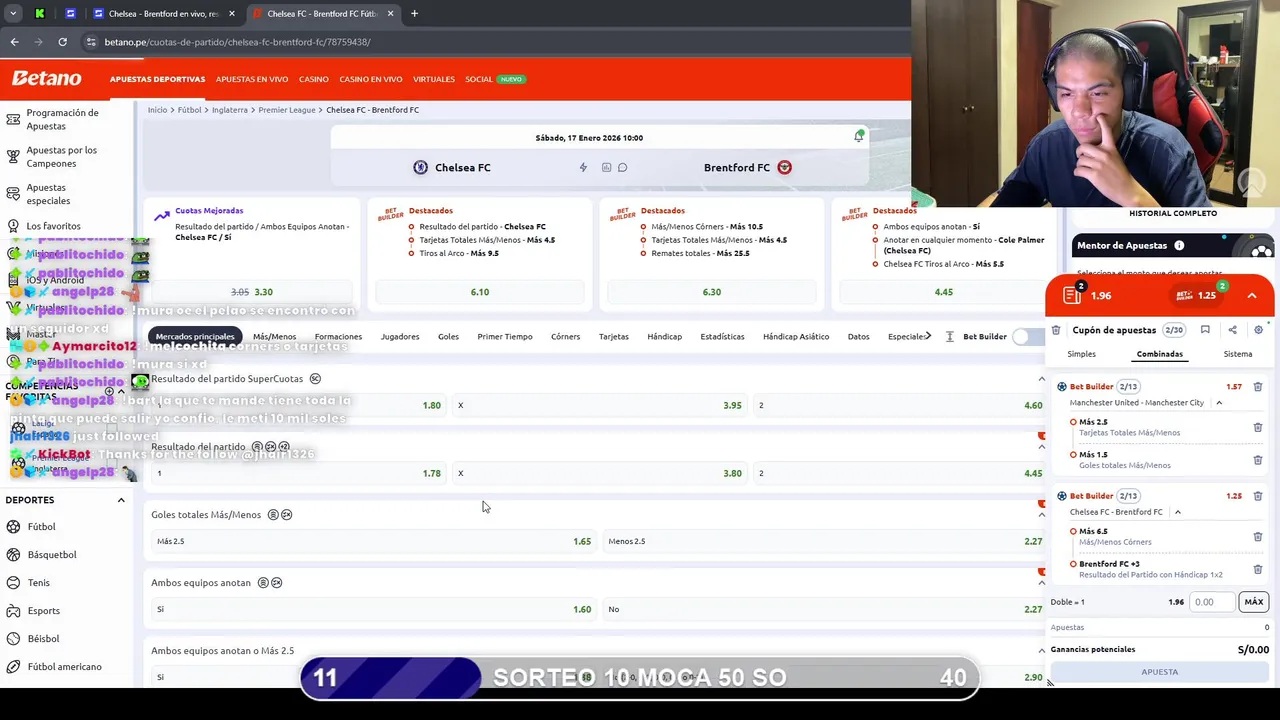This screenshot has height=720, width=1280.
Task: Remove the Más 1.5 Goles totales selection
Action: tap(1258, 460)
